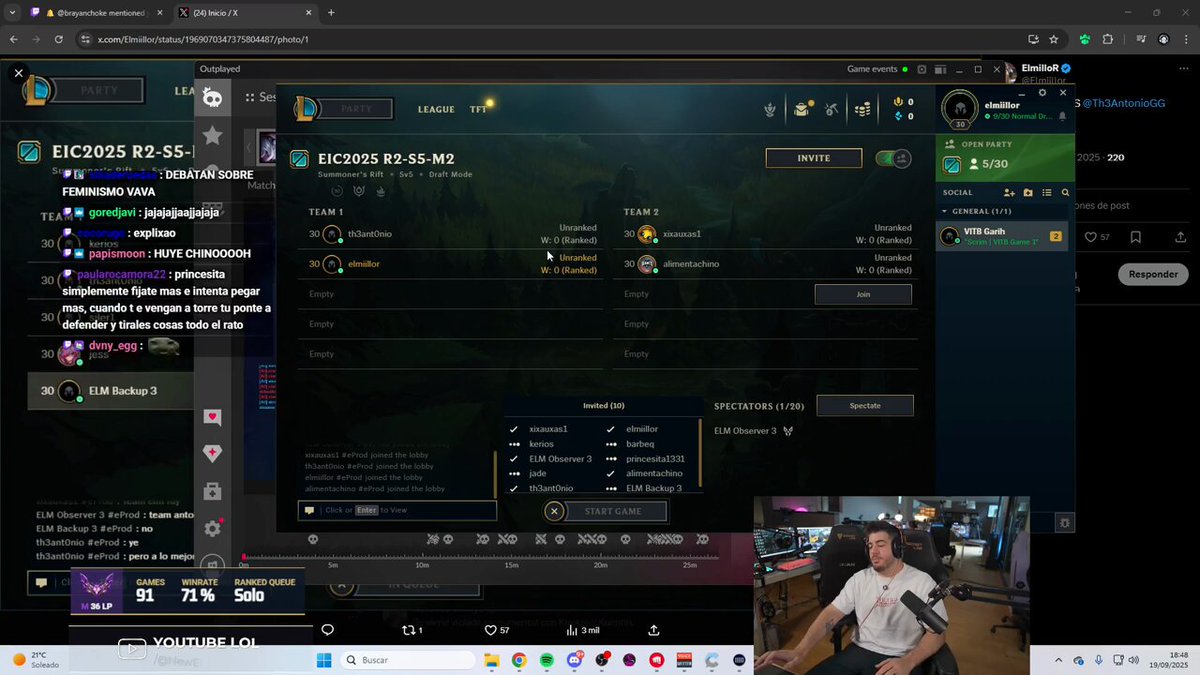The width and height of the screenshot is (1200, 675).
Task: Open Outplayed heart sidebar icon
Action: pos(212,417)
